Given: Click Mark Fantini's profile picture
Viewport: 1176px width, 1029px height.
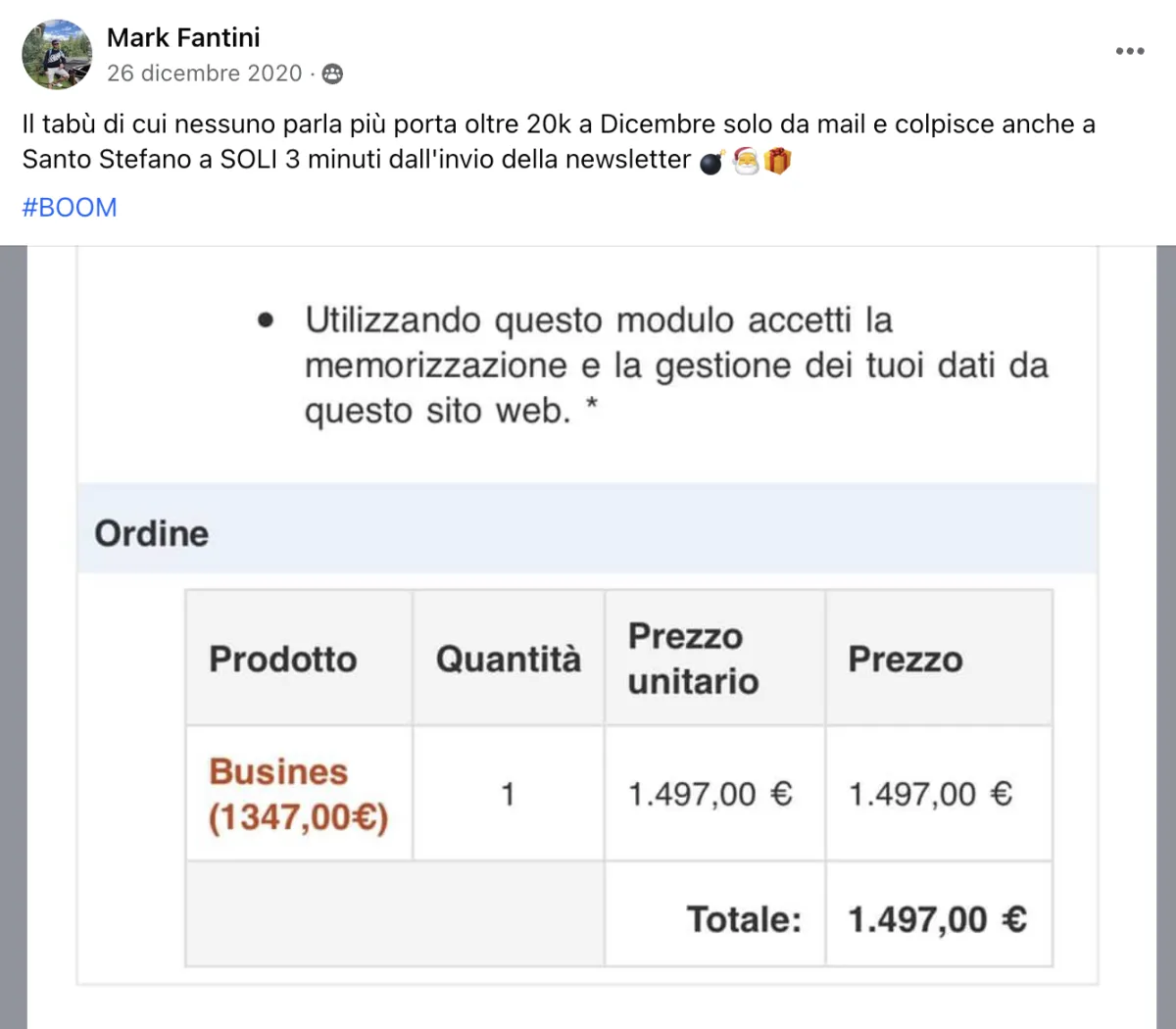Looking at the screenshot, I should (x=57, y=54).
